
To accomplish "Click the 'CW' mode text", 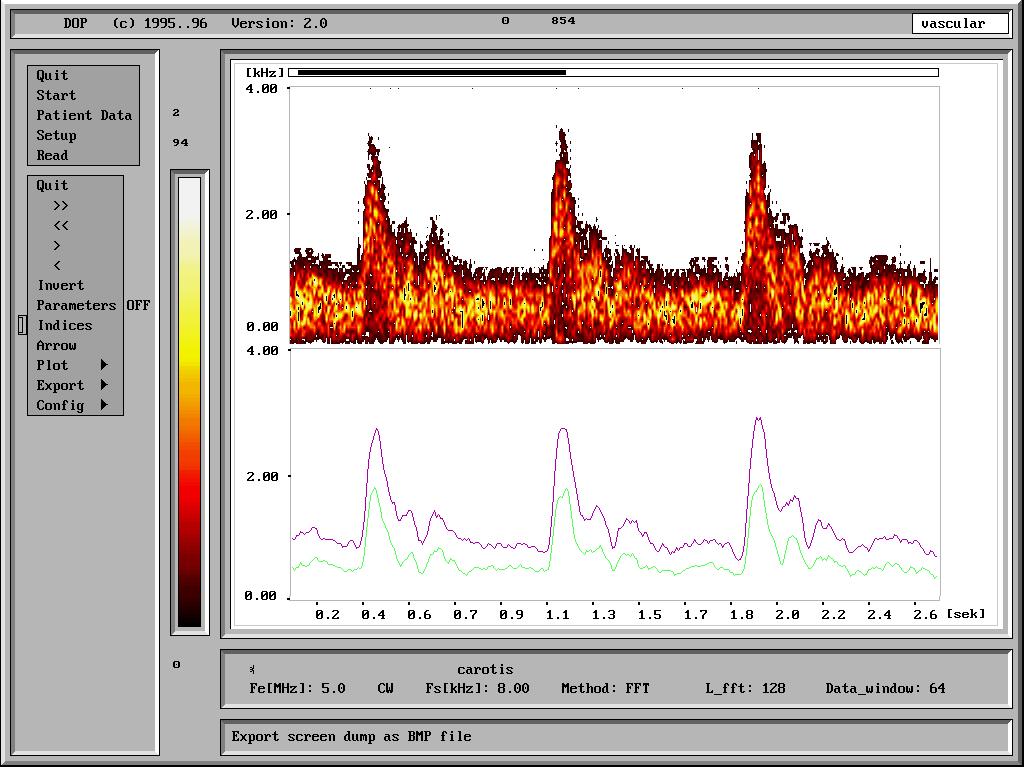I will [385, 689].
